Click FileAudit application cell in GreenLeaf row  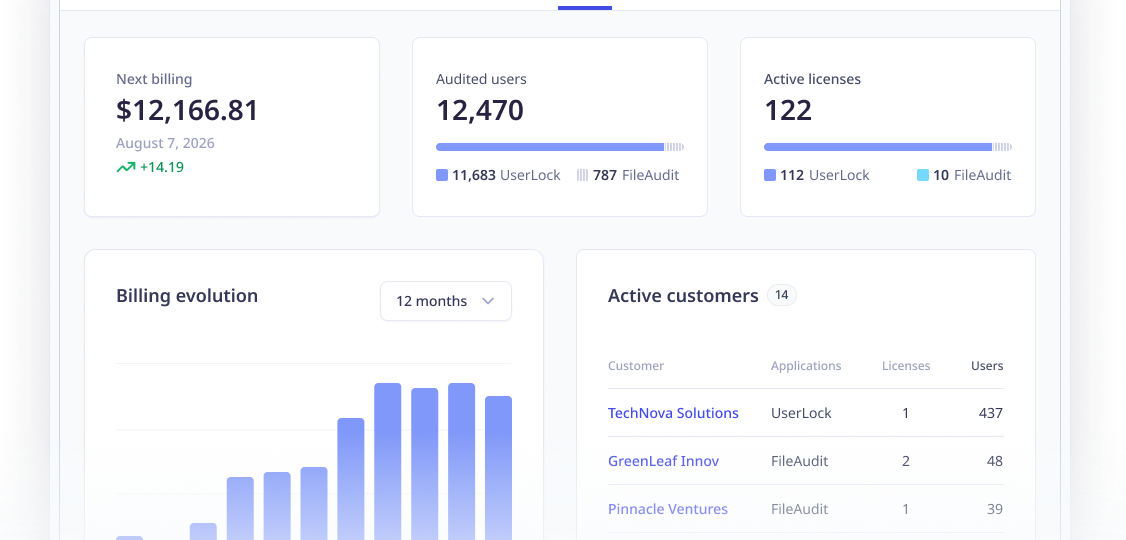[799, 461]
